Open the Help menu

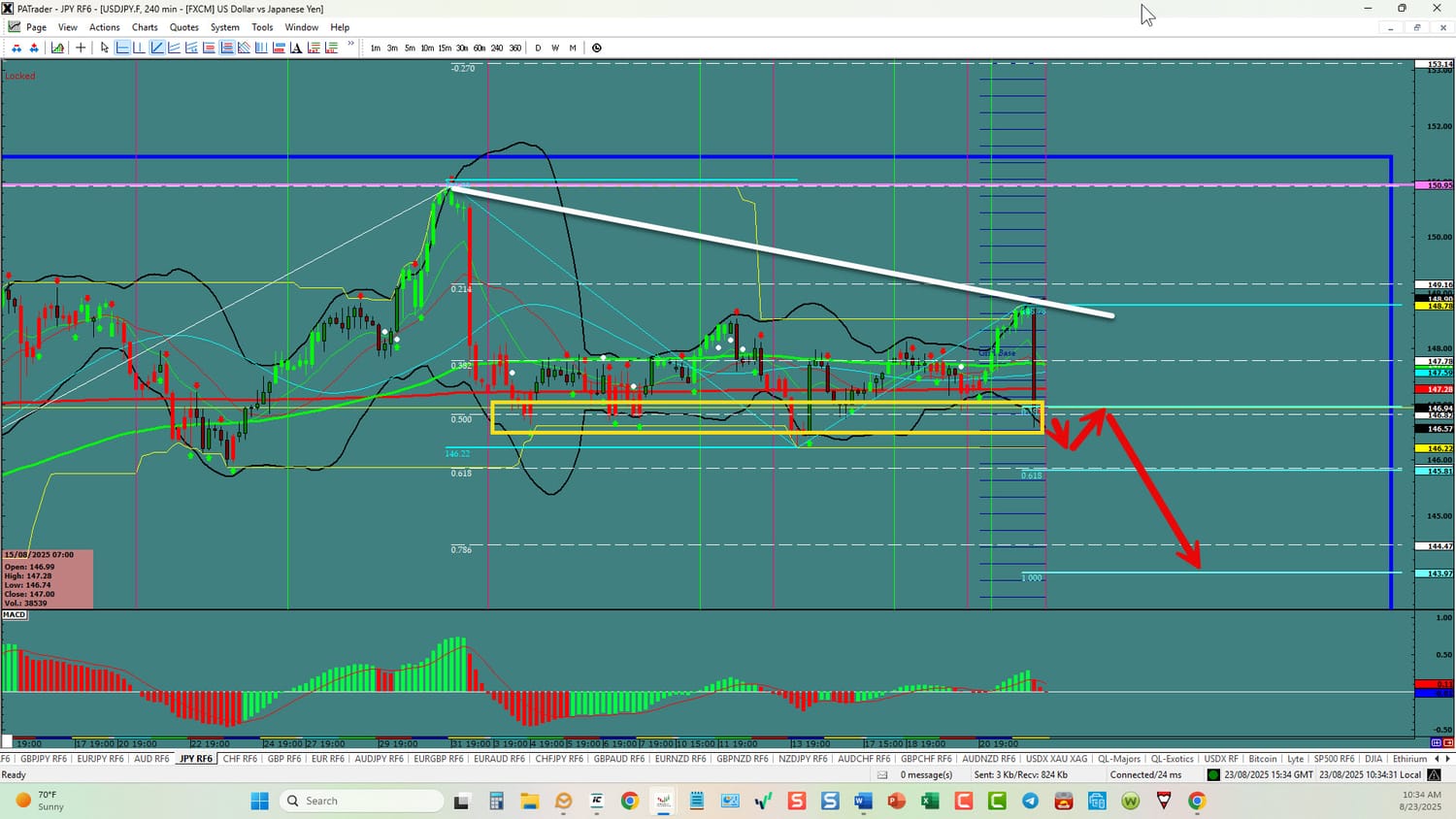pos(340,27)
